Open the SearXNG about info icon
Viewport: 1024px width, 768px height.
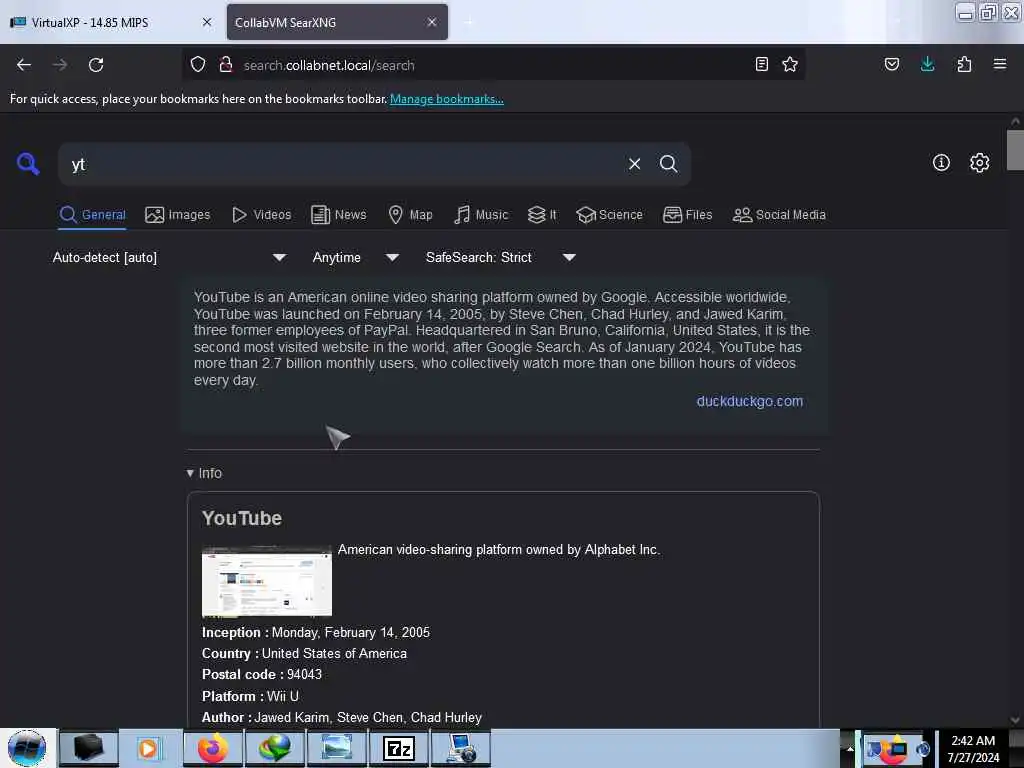coord(941,163)
